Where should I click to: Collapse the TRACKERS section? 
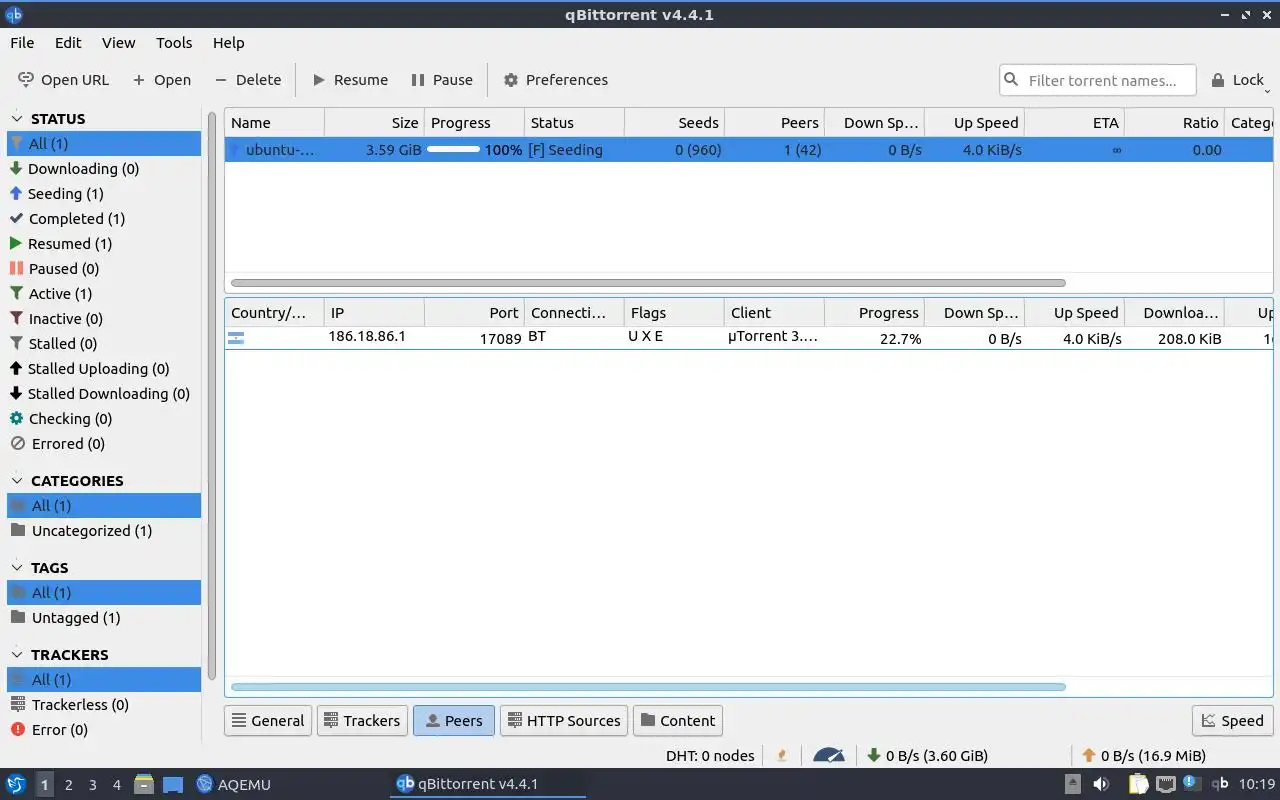coord(17,655)
